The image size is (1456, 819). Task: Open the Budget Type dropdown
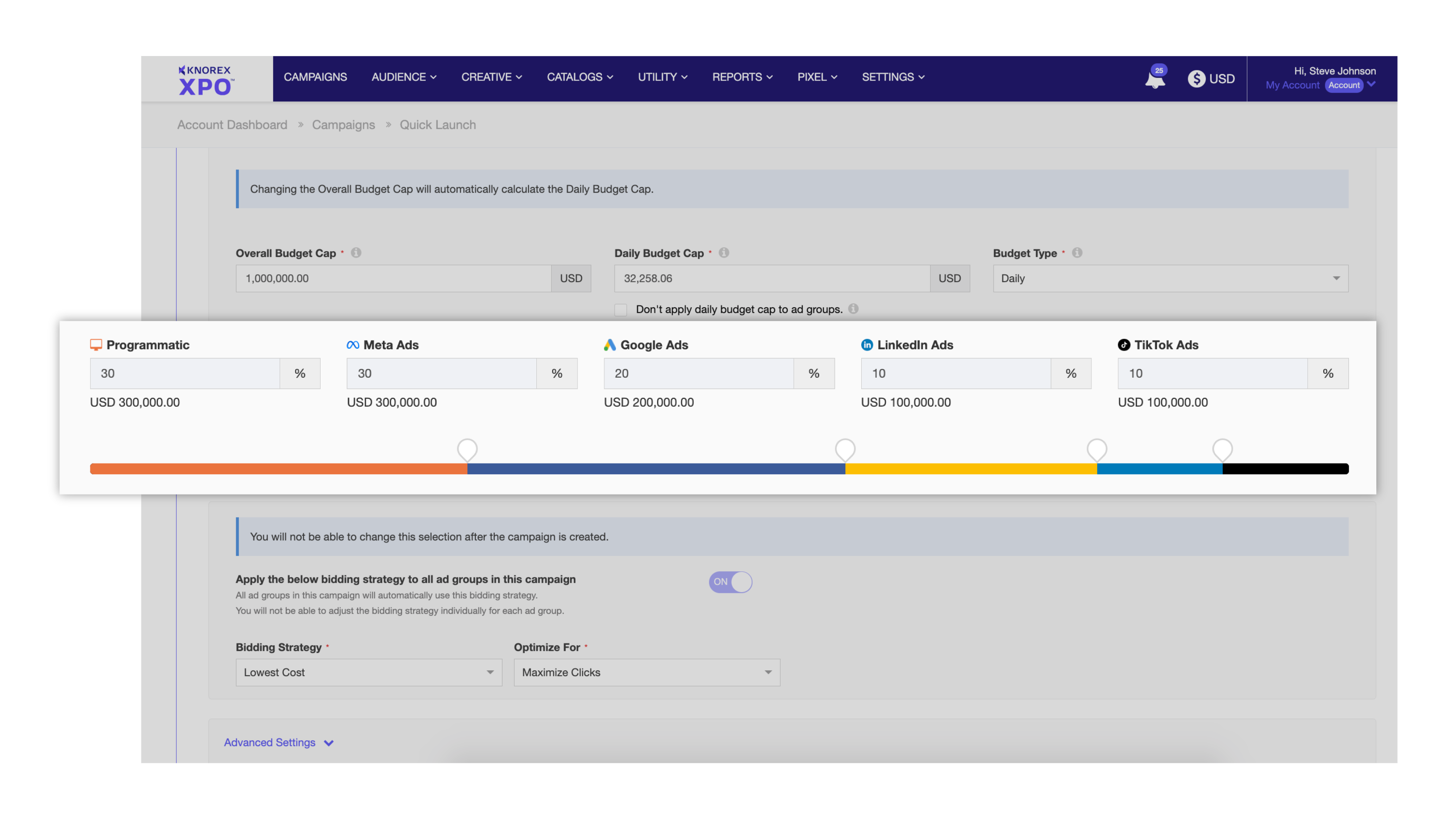[1170, 278]
